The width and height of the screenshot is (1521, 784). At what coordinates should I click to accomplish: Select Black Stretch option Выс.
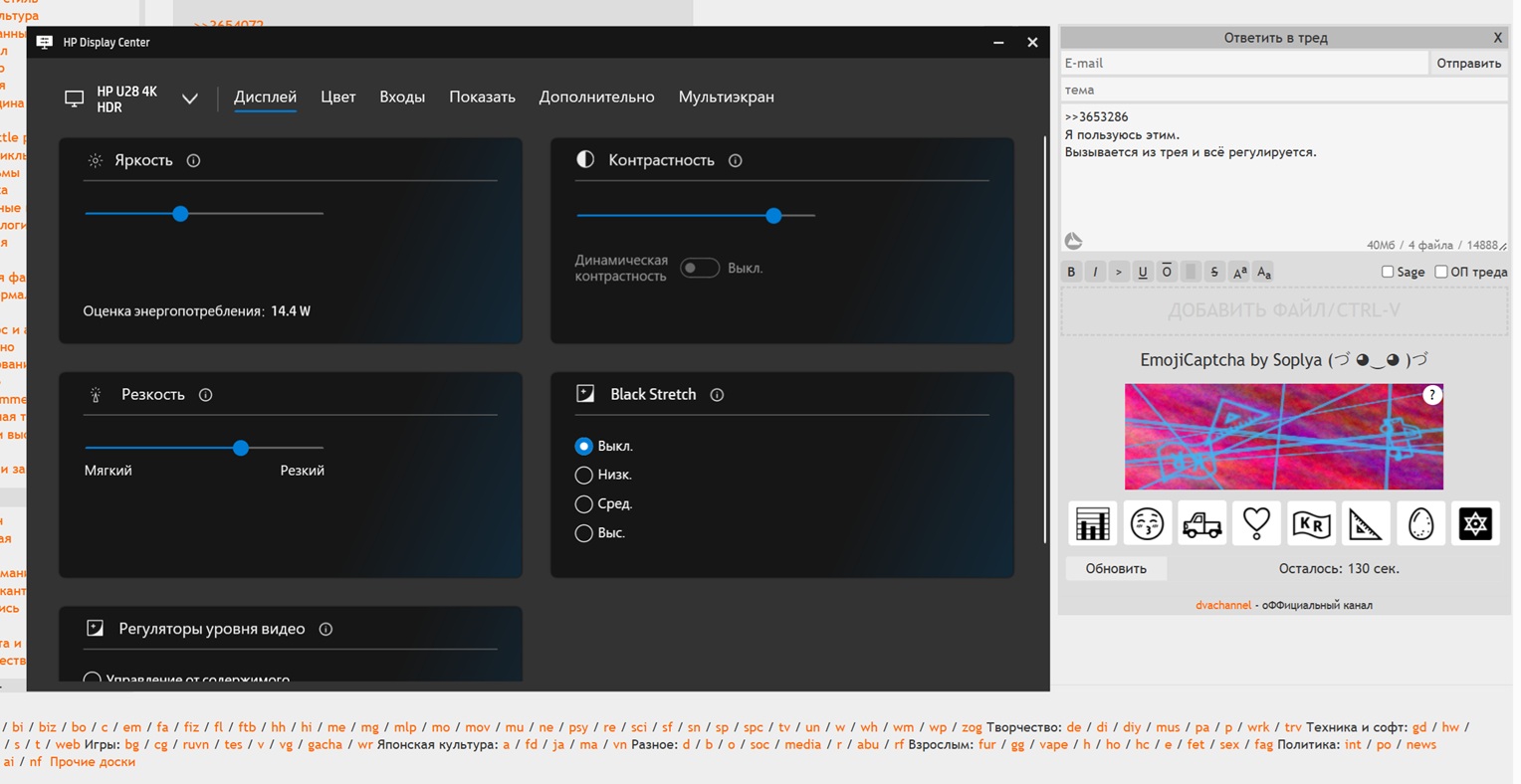point(584,533)
